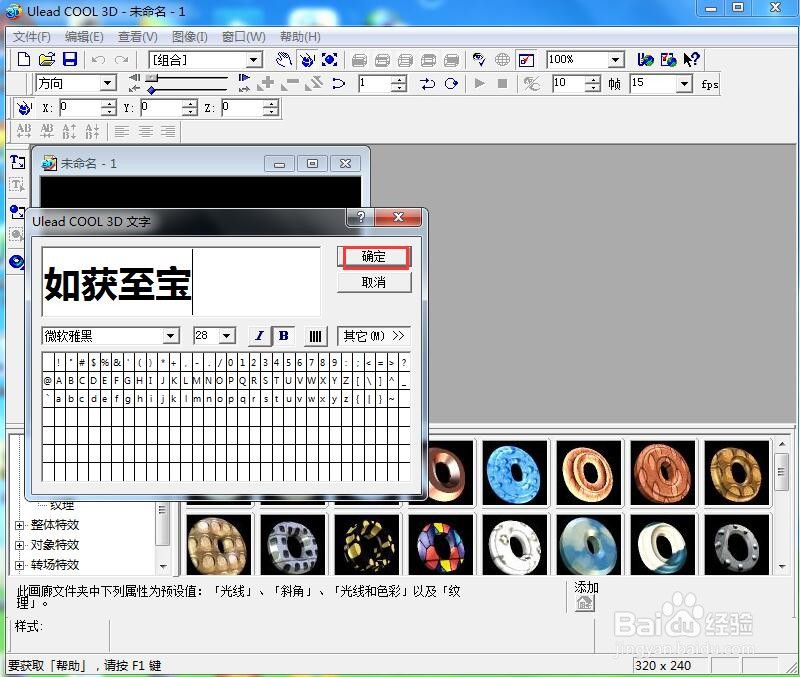The image size is (800, 677).
Task: Close the Ulead COOL 3D 文字 dialog
Action: tap(398, 217)
